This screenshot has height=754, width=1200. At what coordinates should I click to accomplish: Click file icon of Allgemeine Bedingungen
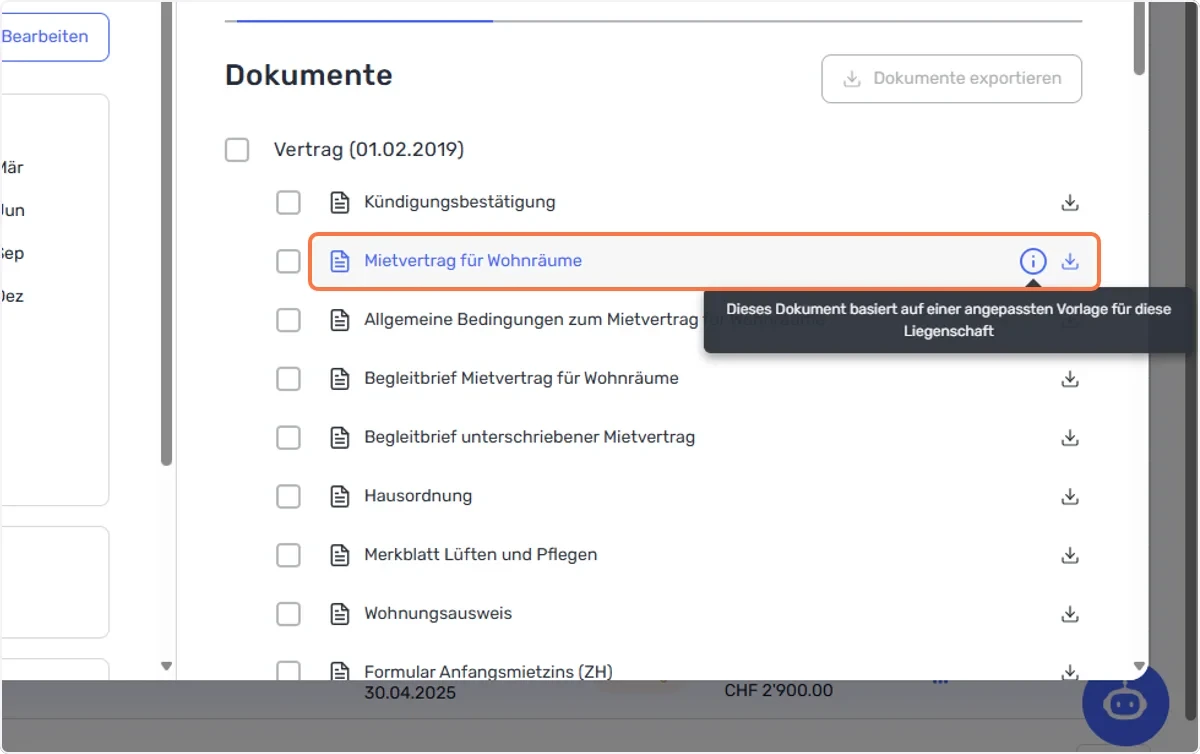340,320
